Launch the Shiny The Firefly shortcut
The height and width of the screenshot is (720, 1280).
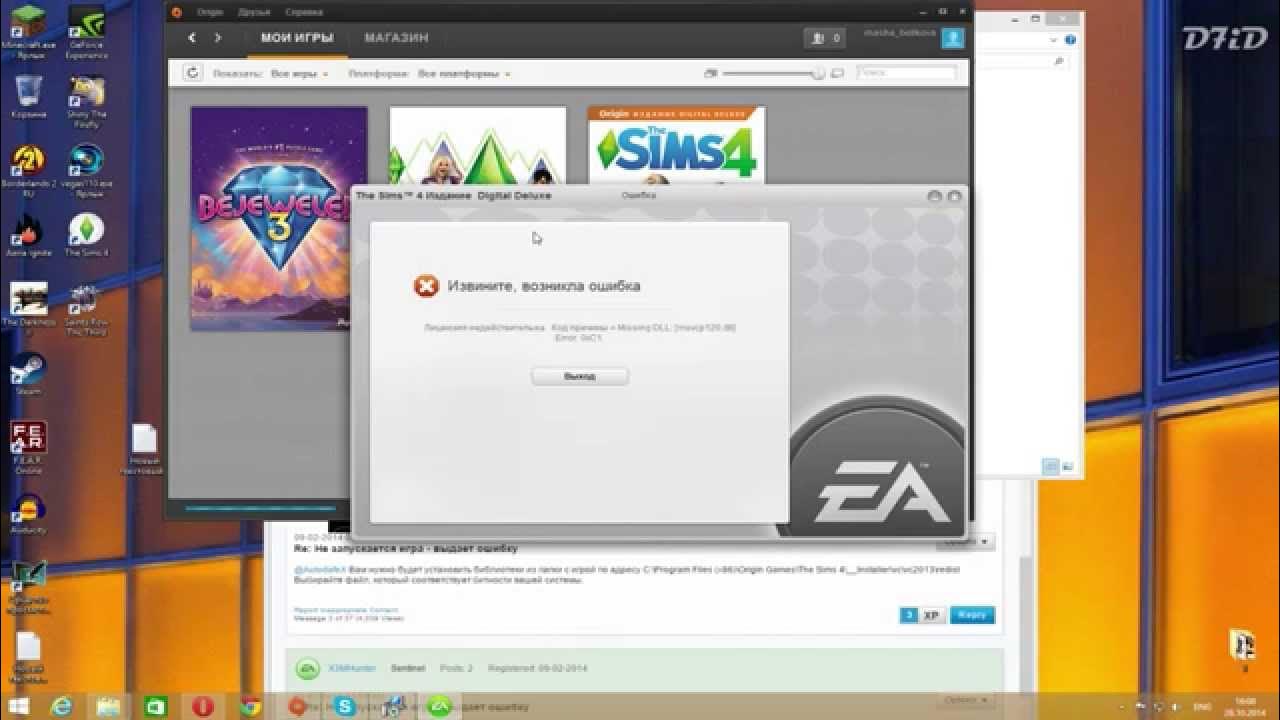pyautogui.click(x=87, y=102)
